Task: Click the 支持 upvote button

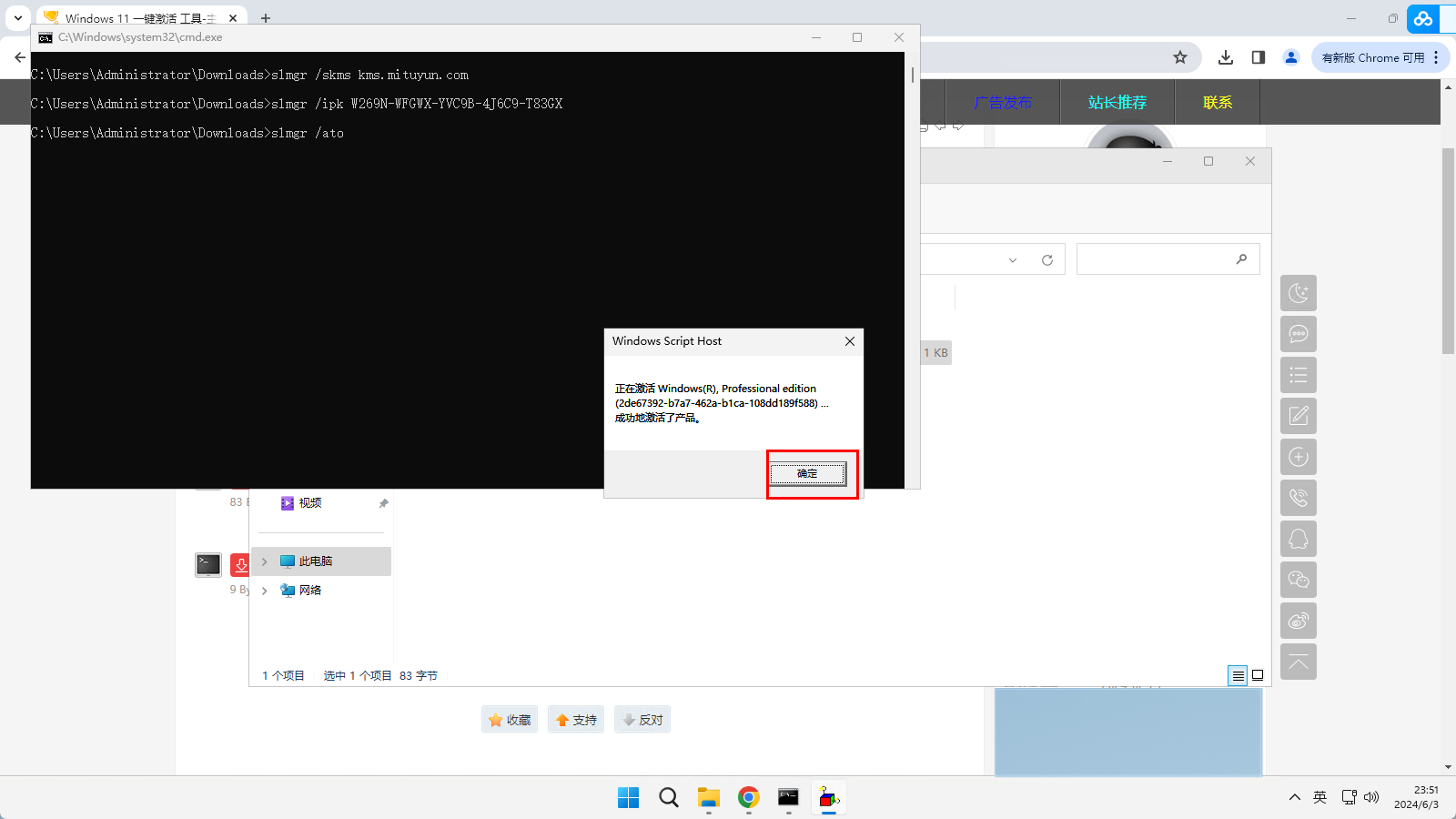Action: [x=576, y=720]
